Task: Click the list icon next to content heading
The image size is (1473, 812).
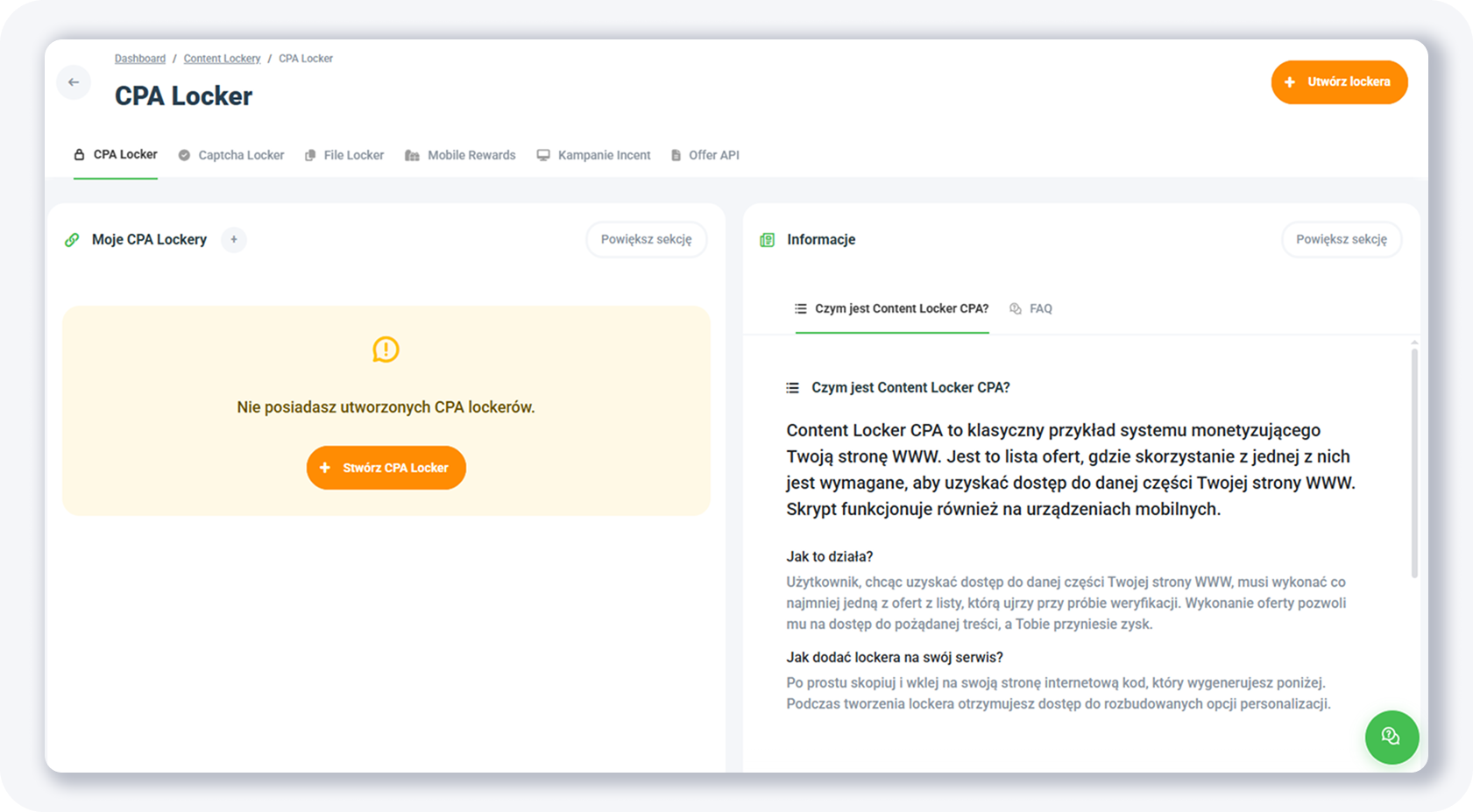Action: pos(792,387)
